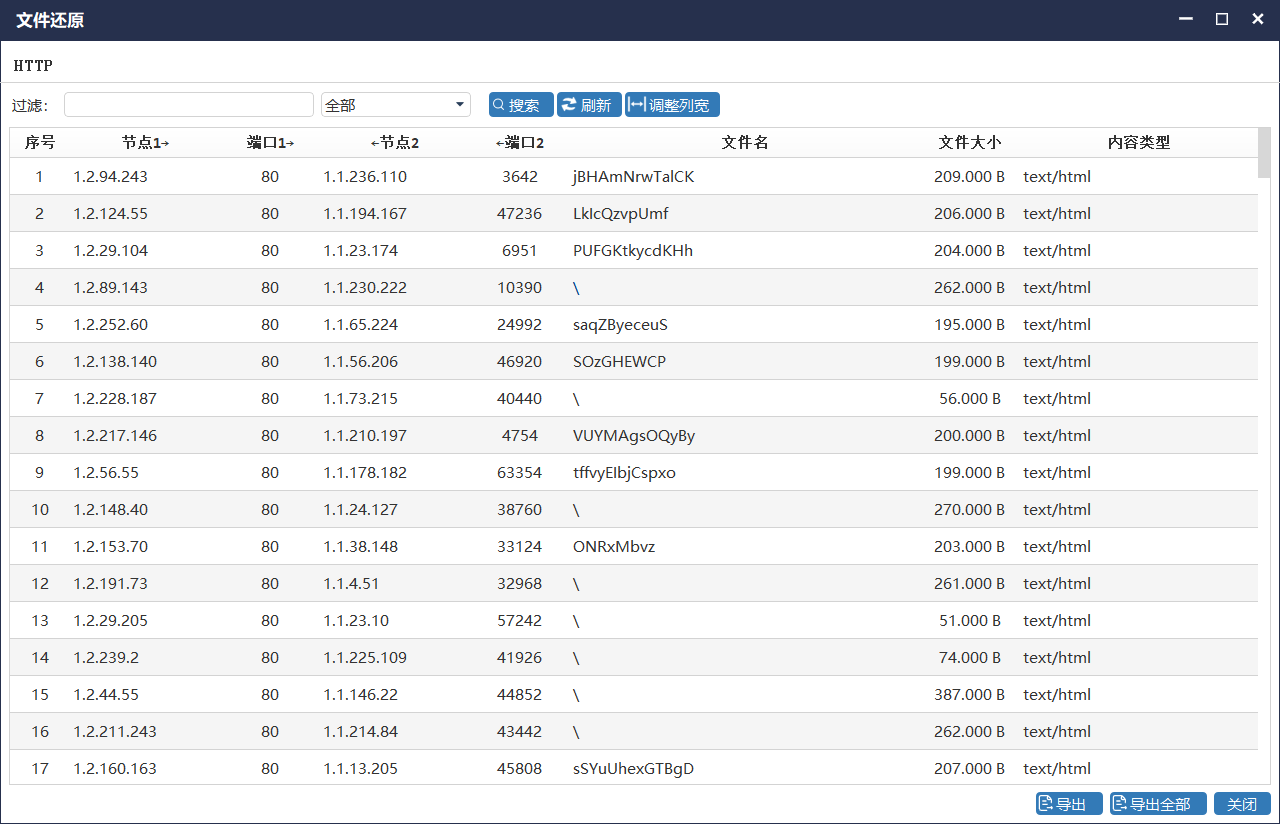This screenshot has height=824, width=1280.
Task: Click file size 51.000 B
Action: tap(970, 621)
